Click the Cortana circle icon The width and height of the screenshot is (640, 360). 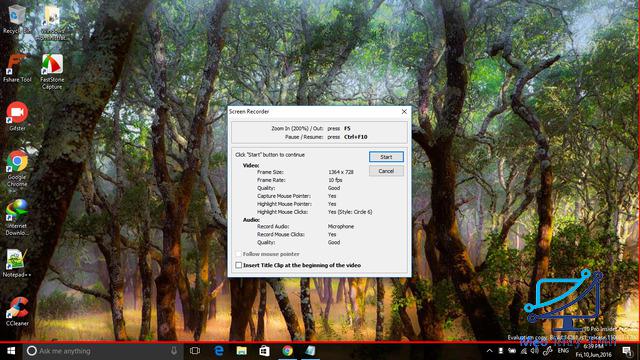[x=31, y=351]
